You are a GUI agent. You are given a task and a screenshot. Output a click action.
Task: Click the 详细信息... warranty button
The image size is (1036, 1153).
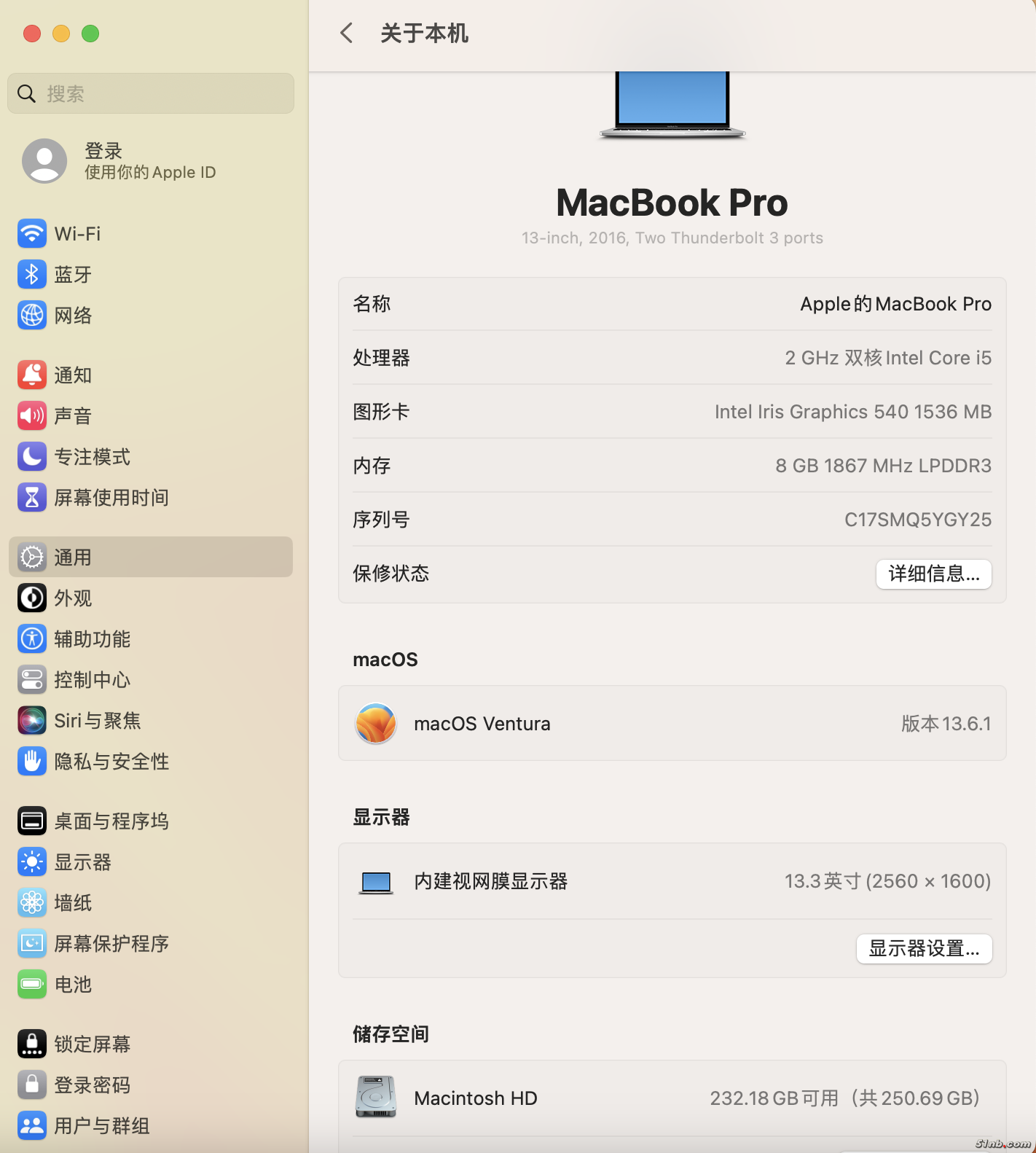(933, 574)
